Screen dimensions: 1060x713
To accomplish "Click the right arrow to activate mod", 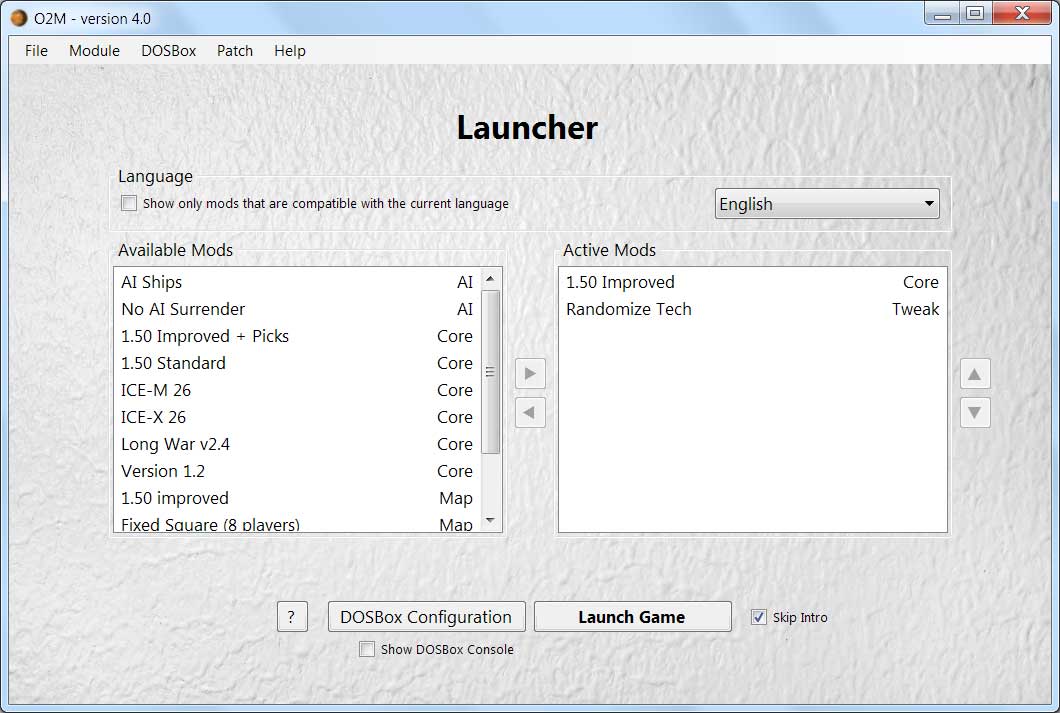I will pos(530,374).
